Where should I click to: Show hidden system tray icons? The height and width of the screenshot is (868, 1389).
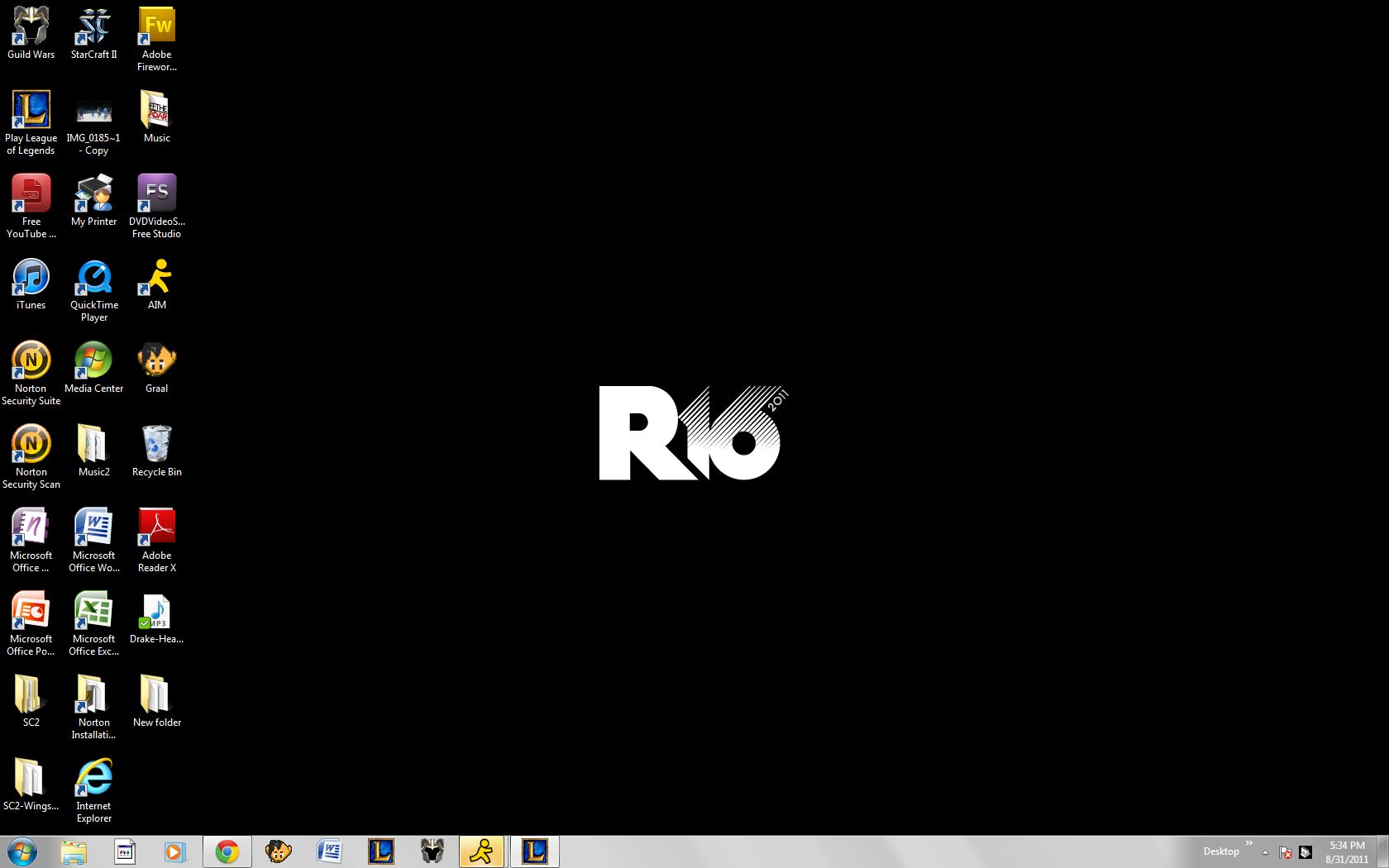[1265, 852]
